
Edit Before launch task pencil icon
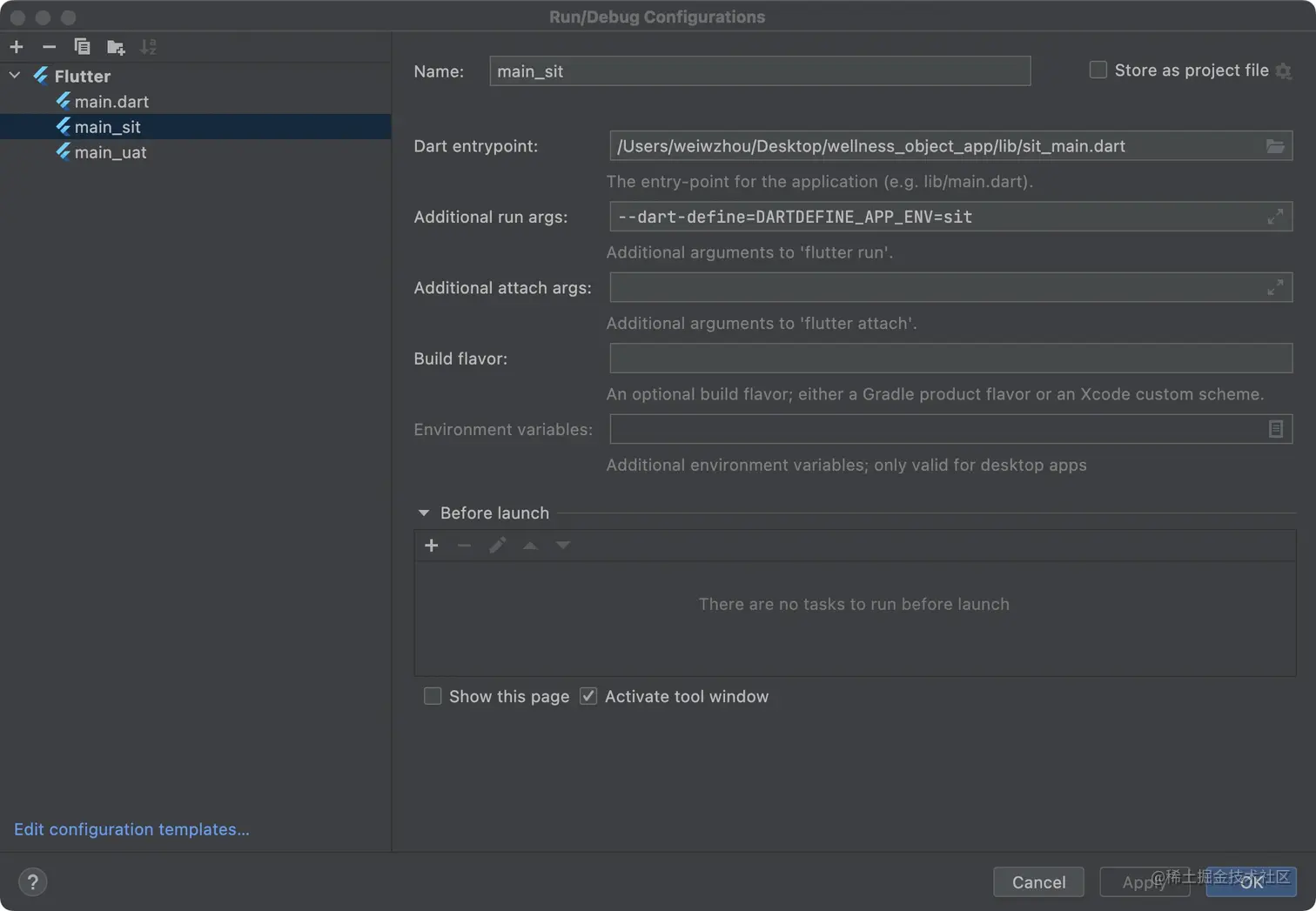[x=497, y=546]
